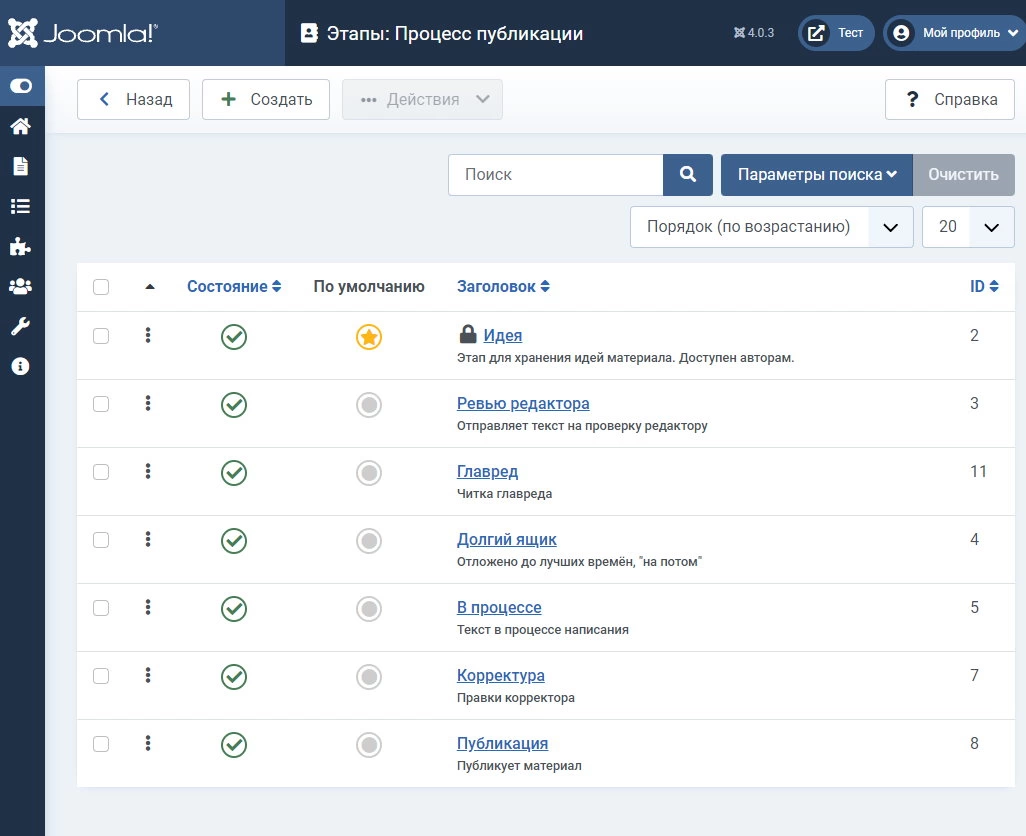This screenshot has width=1026, height=836.
Task: Open the Справка help button
Action: pyautogui.click(x=950, y=99)
